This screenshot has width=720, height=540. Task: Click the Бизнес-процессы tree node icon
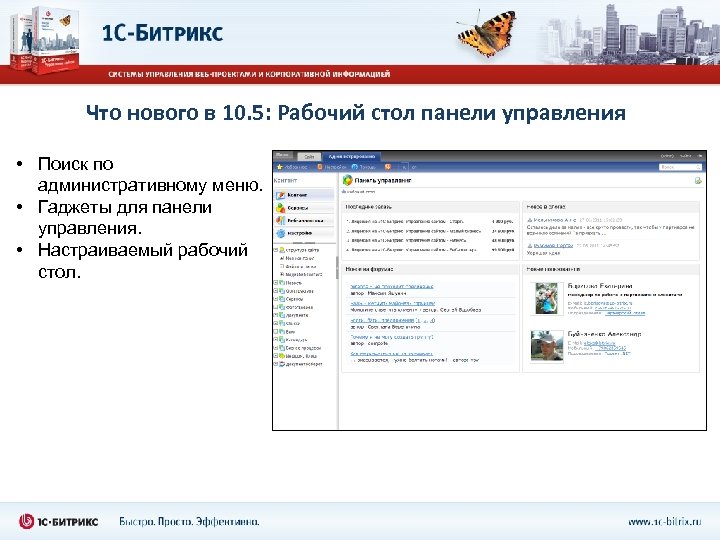(x=282, y=348)
